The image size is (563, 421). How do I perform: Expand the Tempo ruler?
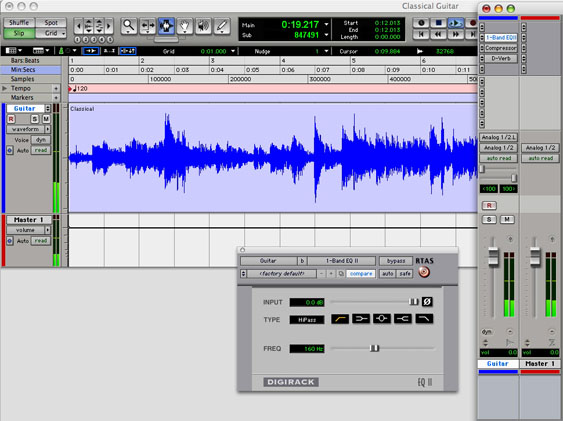tap(5, 88)
